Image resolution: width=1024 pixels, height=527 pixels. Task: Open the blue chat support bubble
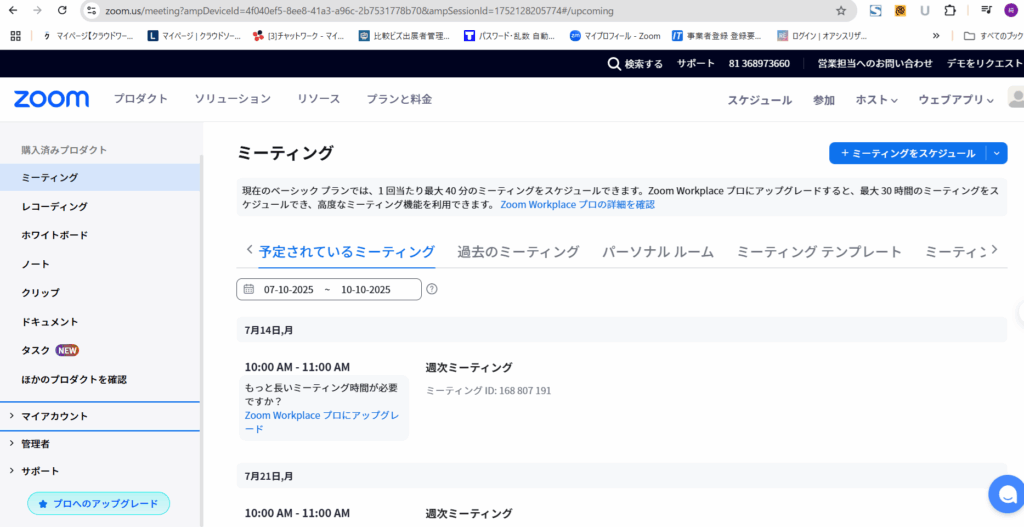click(x=1006, y=494)
